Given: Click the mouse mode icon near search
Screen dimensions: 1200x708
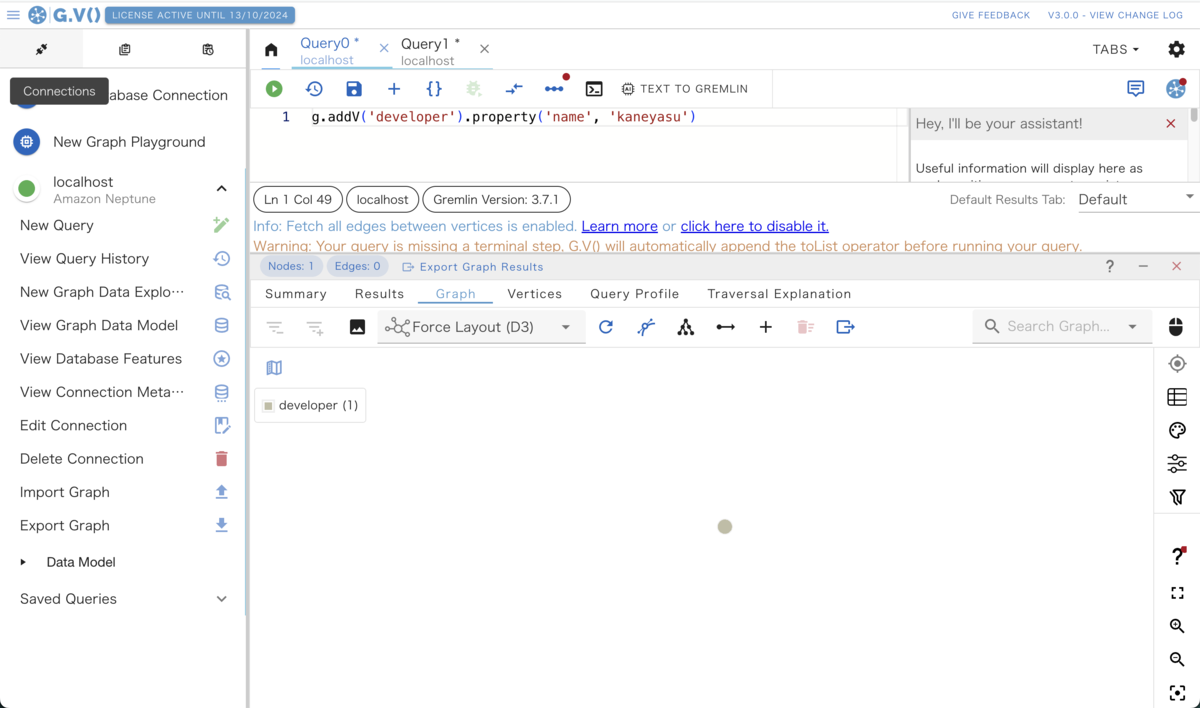Looking at the screenshot, I should 1176,327.
